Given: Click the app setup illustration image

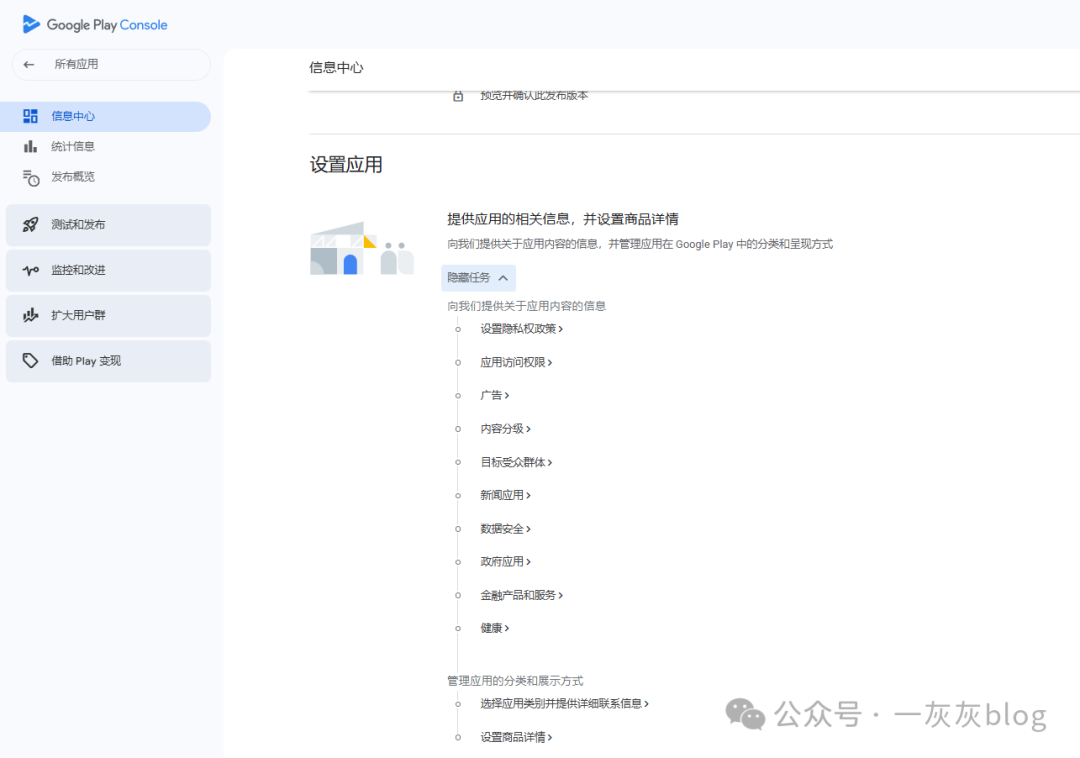Looking at the screenshot, I should pyautogui.click(x=362, y=245).
